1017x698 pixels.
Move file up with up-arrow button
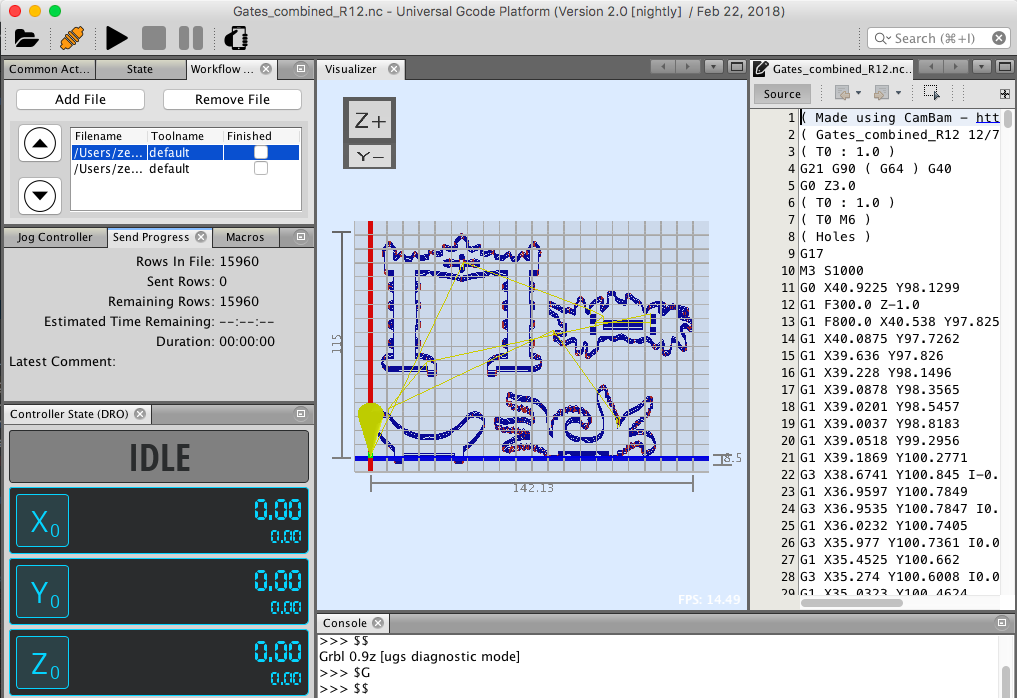click(40, 143)
